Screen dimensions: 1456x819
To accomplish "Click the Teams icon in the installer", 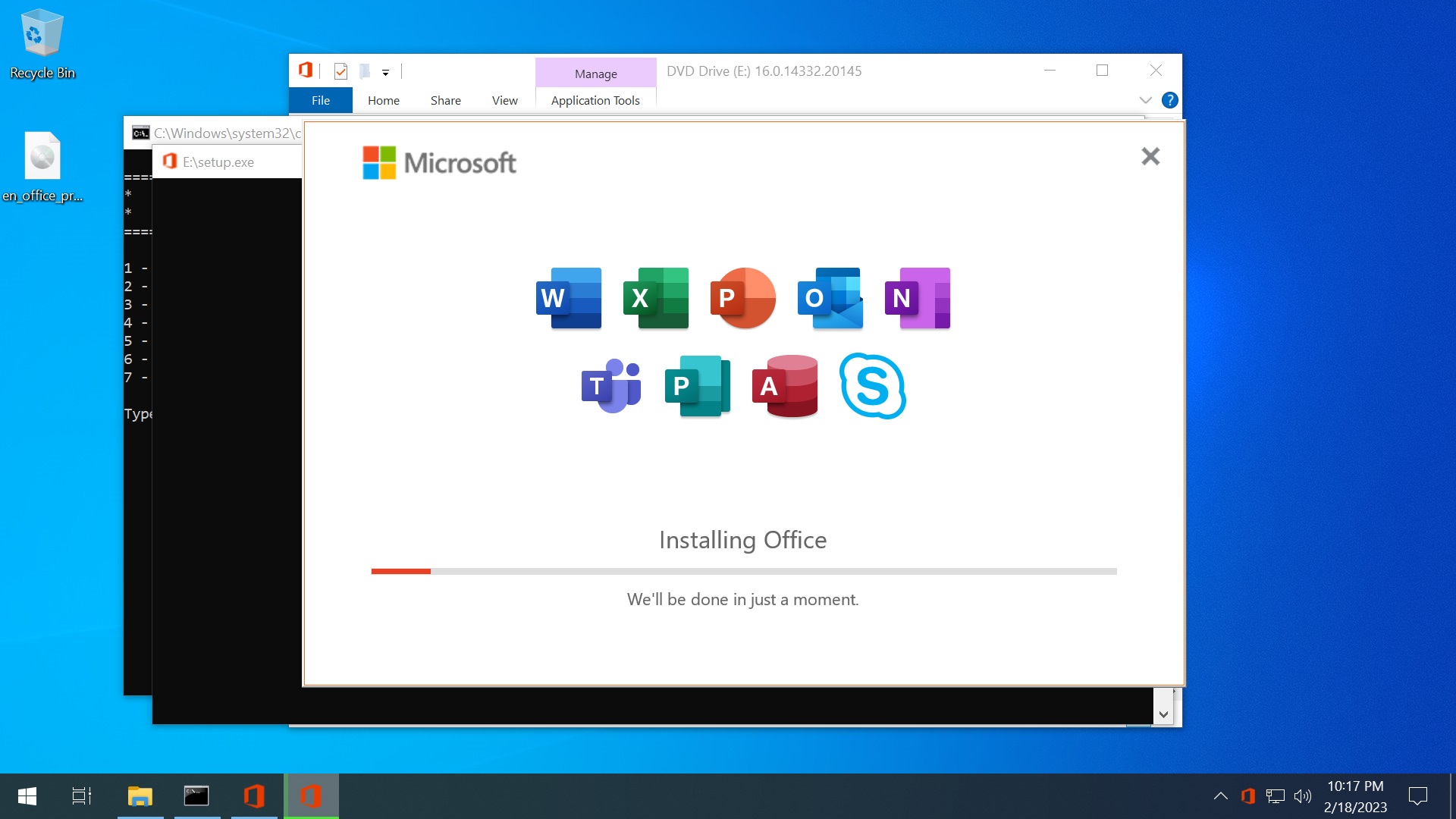I will click(x=611, y=386).
